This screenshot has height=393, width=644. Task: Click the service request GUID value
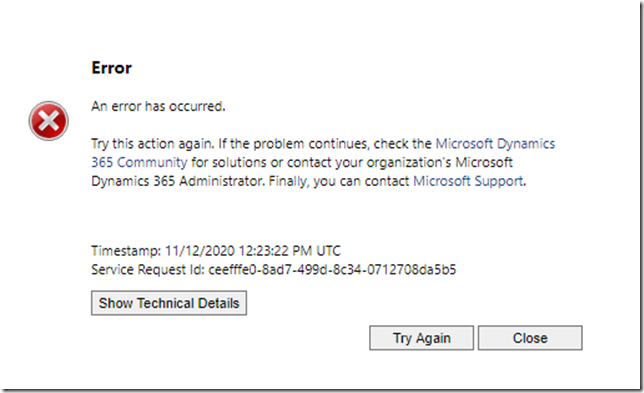tap(332, 269)
